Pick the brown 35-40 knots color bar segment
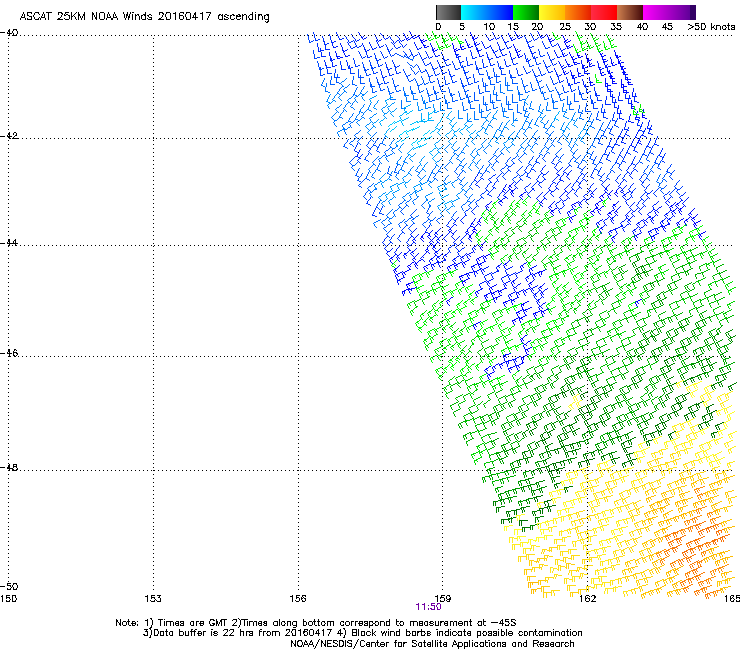This screenshot has width=740, height=650. [630, 12]
